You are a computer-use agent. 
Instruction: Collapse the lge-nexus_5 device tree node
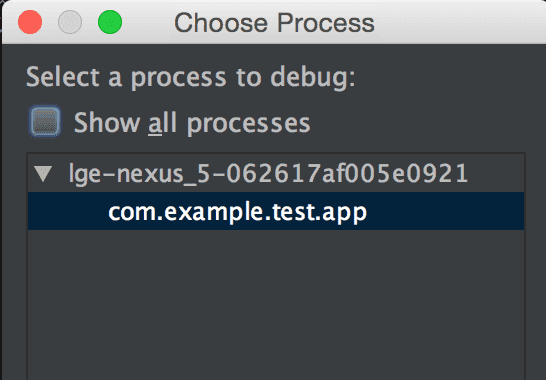44,173
